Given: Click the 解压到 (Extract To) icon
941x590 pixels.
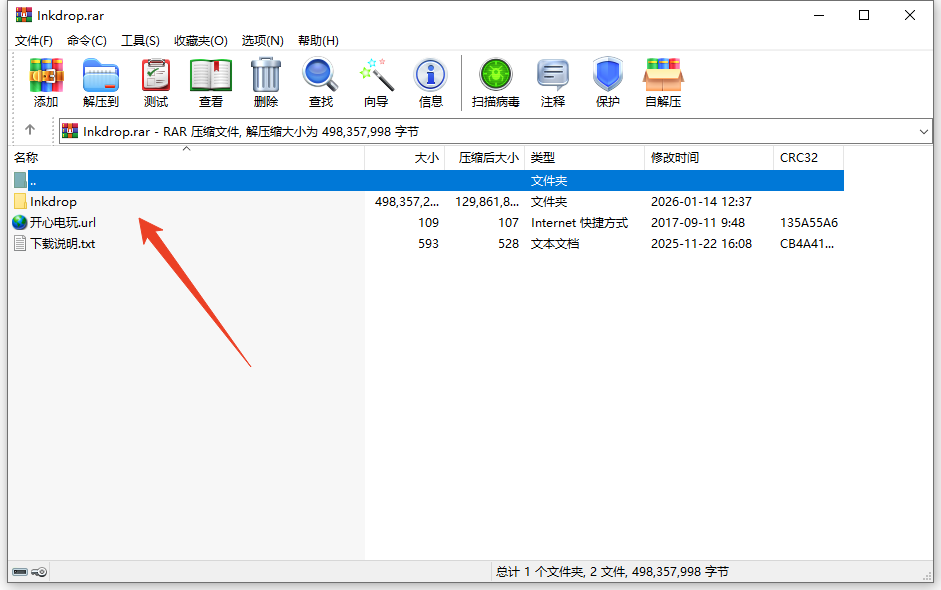Looking at the screenshot, I should tap(101, 82).
